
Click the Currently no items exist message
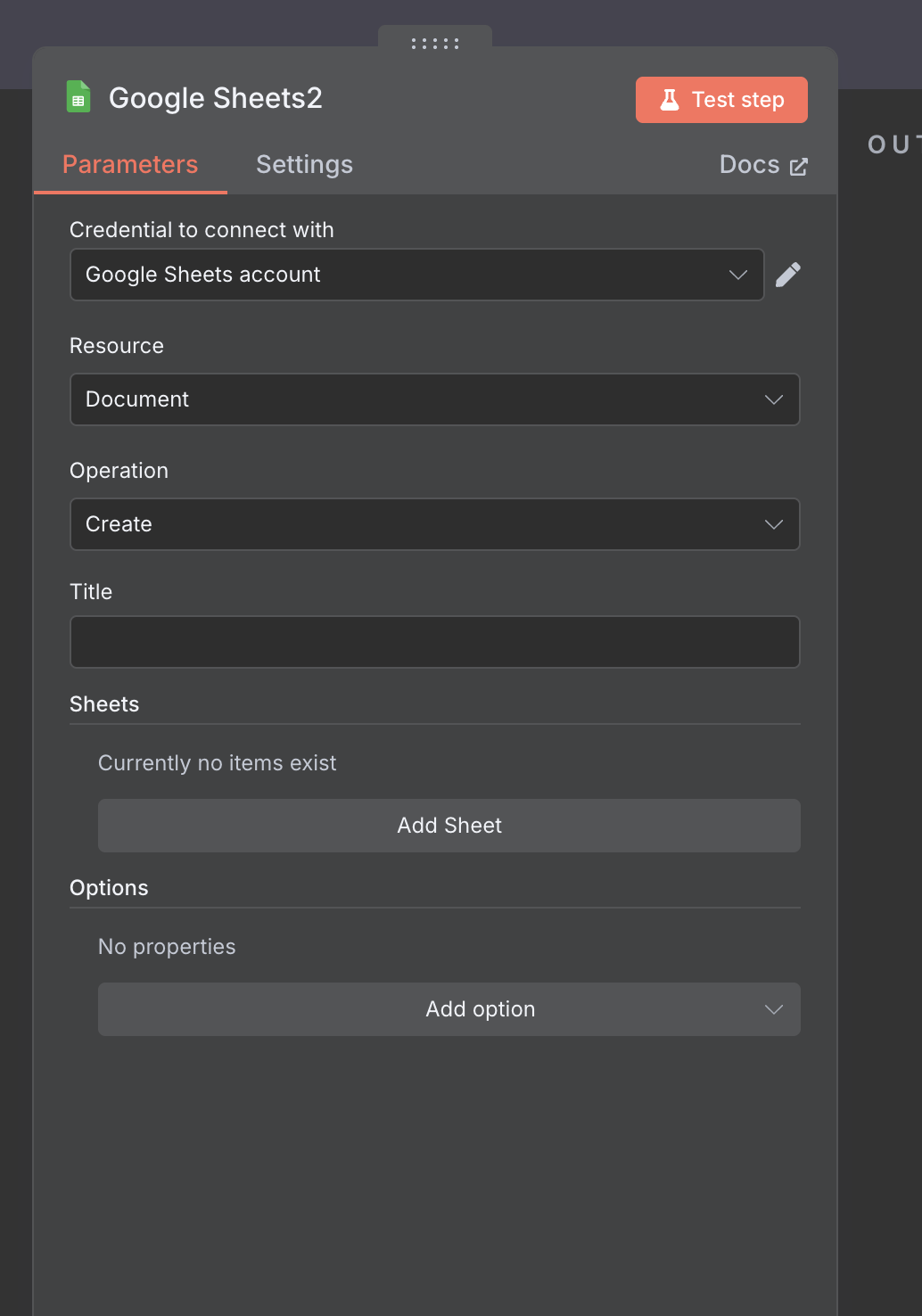tap(217, 762)
